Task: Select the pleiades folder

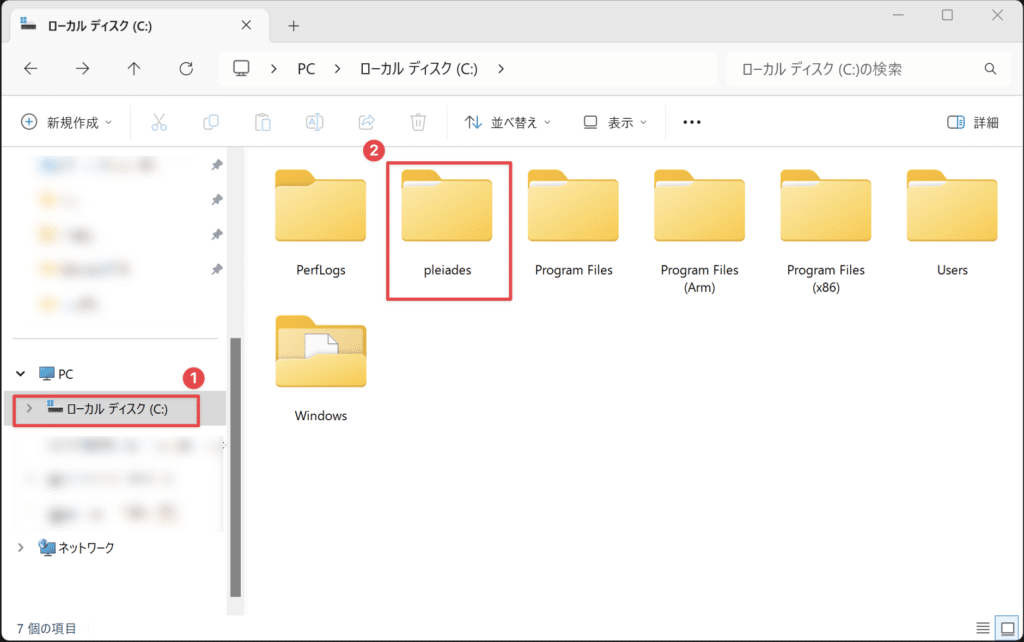Action: 446,225
